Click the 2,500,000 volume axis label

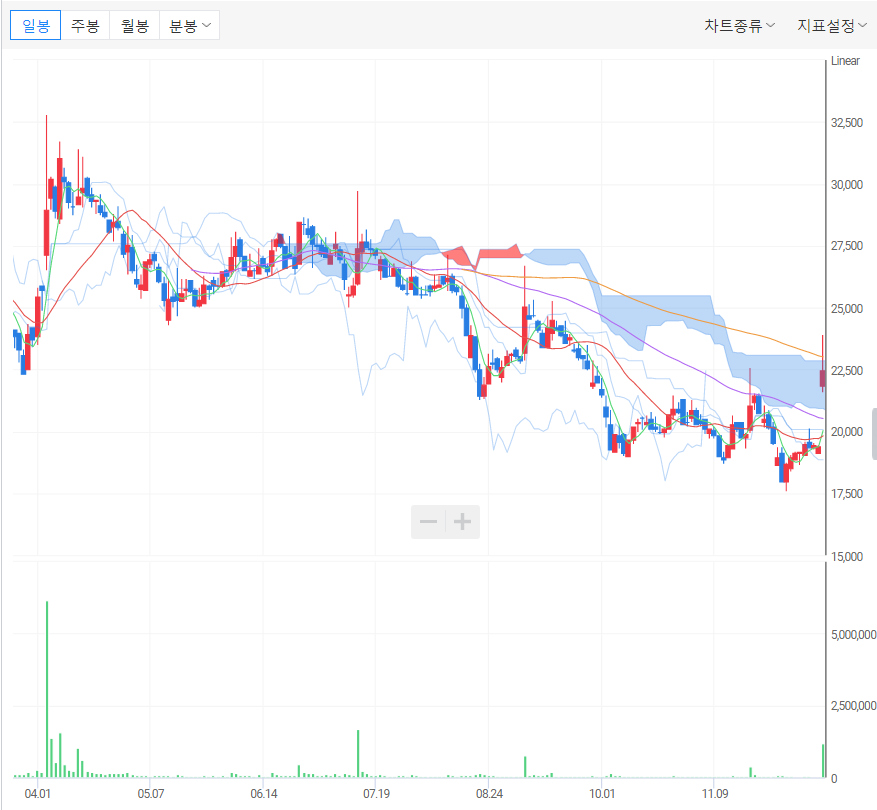[854, 706]
